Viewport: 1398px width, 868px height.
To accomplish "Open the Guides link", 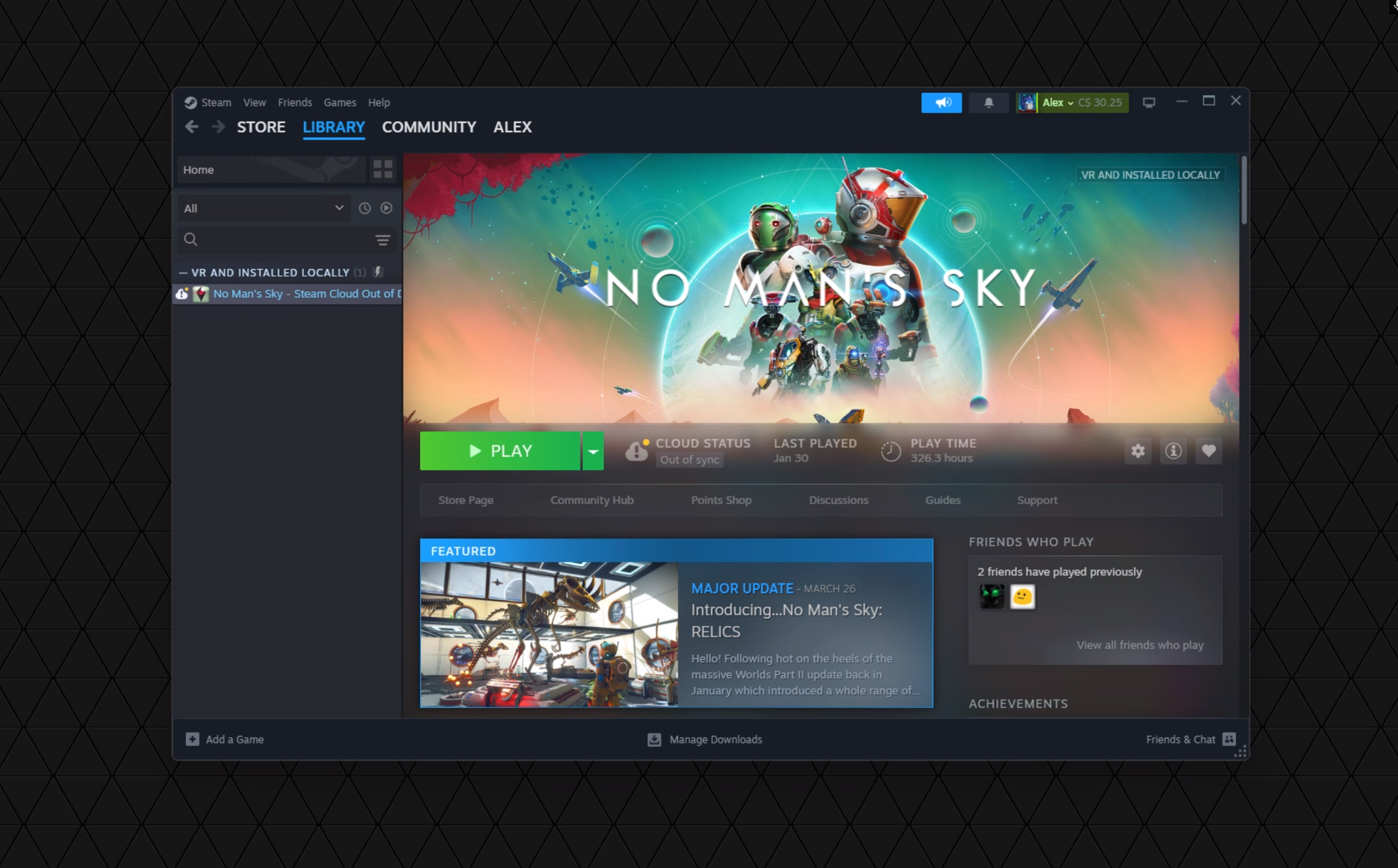I will point(942,500).
